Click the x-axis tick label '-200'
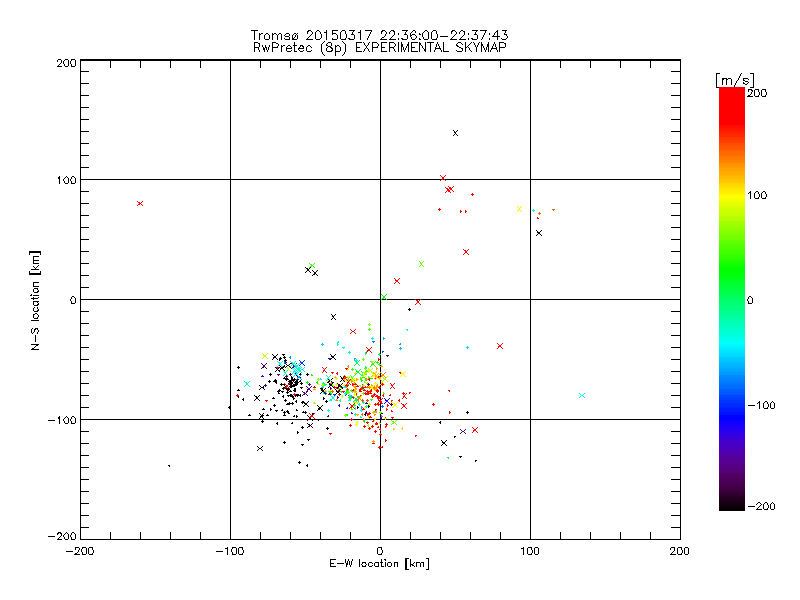The image size is (800, 600). click(x=80, y=551)
